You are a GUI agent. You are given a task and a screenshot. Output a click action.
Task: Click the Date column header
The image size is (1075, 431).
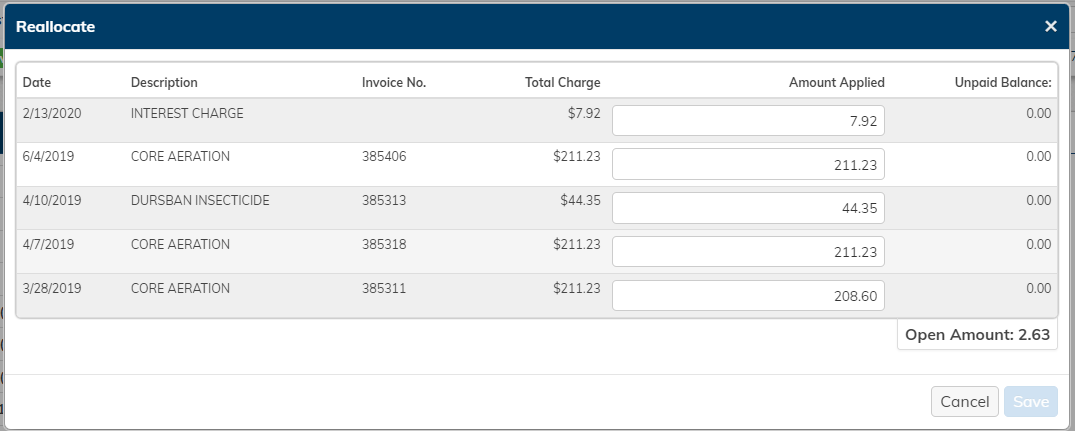36,82
